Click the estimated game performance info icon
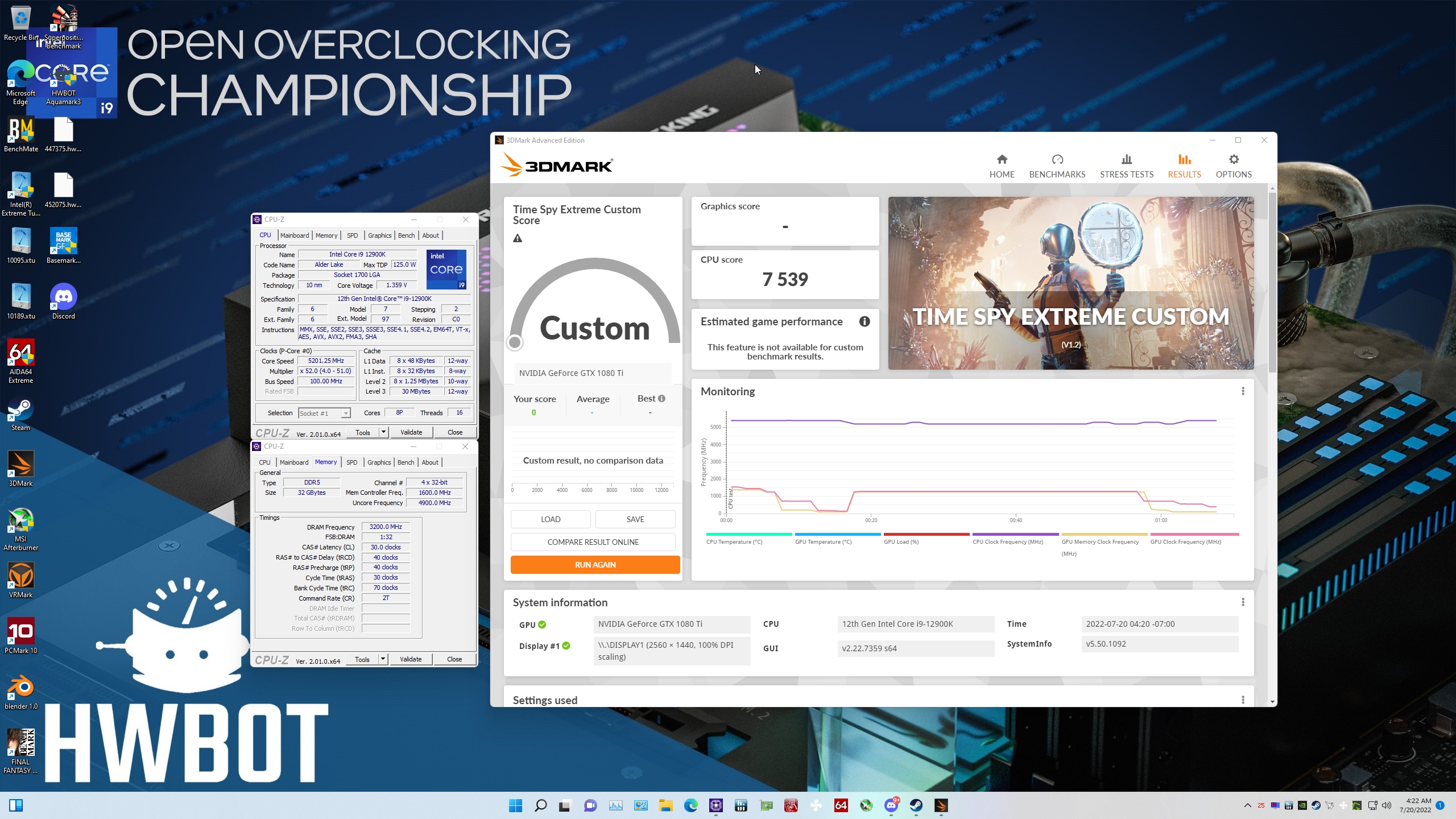 click(864, 321)
